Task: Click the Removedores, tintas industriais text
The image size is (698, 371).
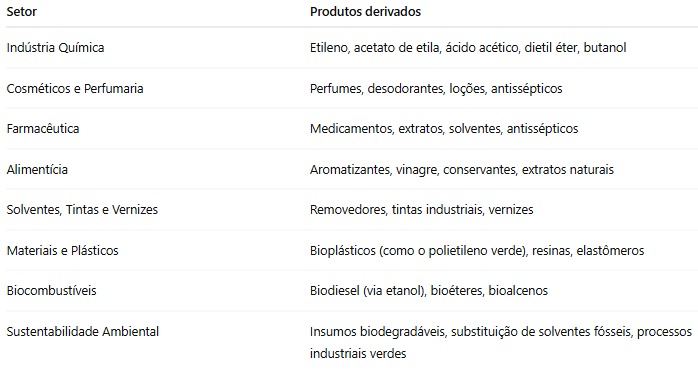Action: 396,210
